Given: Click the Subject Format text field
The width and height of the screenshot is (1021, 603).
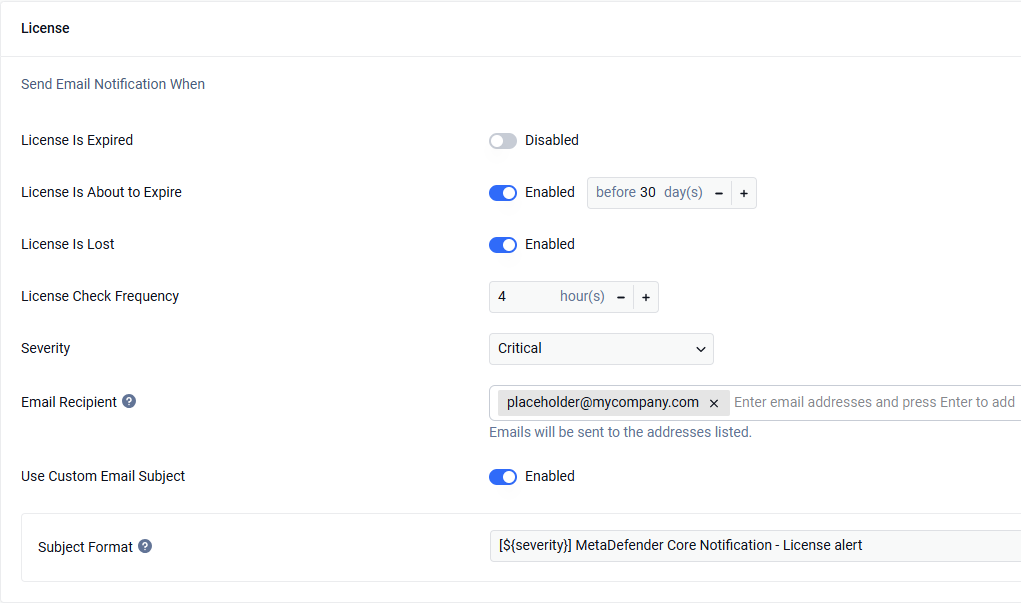Looking at the screenshot, I should pyautogui.click(x=755, y=546).
